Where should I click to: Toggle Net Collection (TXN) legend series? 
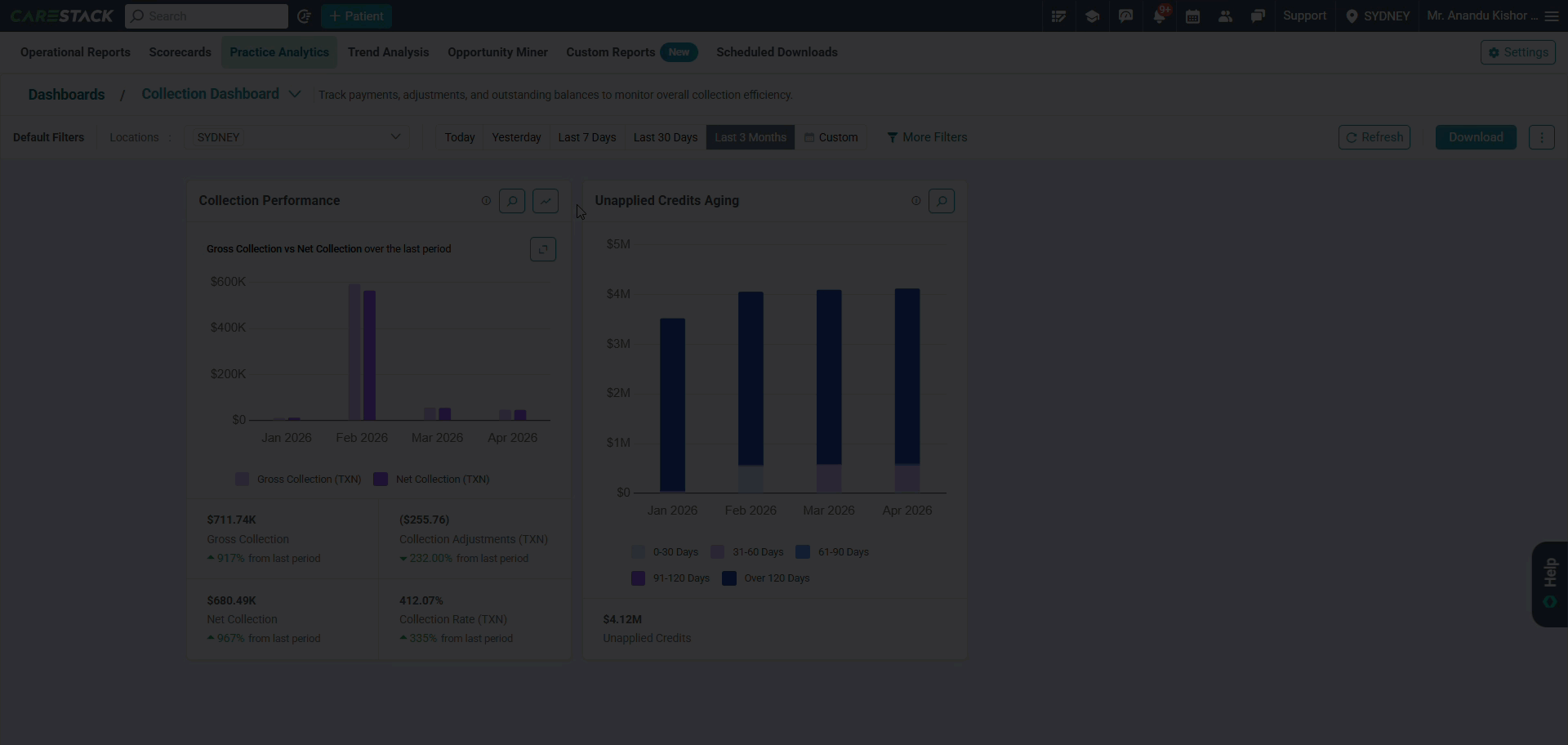[431, 480]
